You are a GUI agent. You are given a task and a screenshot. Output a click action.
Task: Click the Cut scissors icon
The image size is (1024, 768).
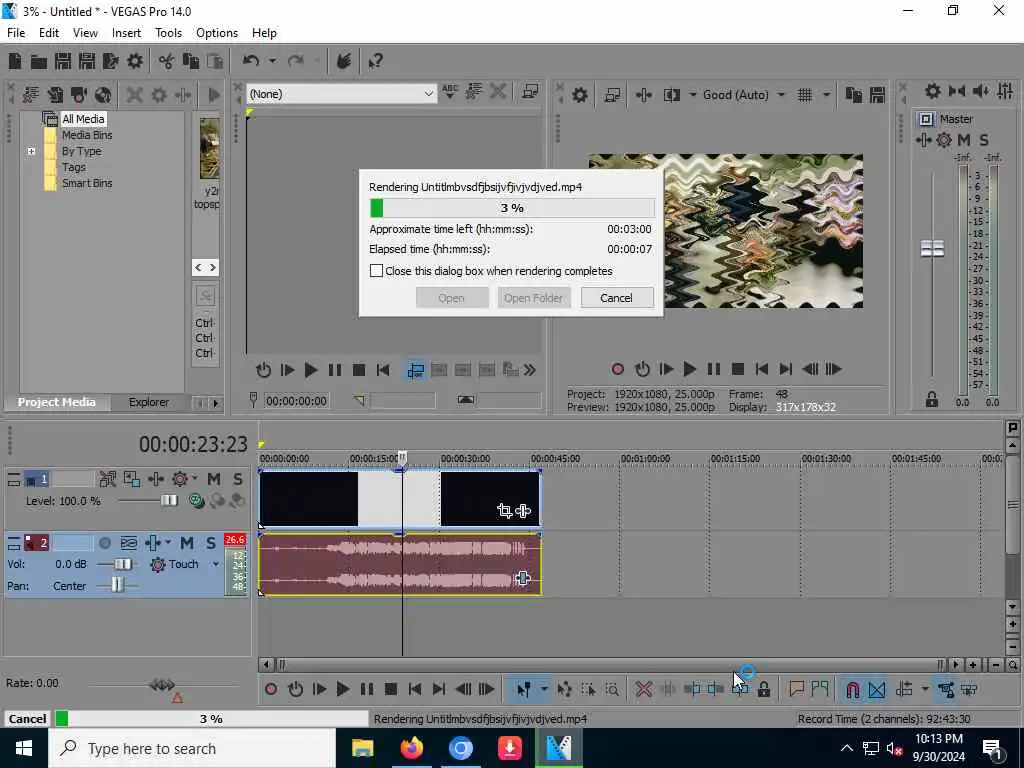(x=167, y=61)
